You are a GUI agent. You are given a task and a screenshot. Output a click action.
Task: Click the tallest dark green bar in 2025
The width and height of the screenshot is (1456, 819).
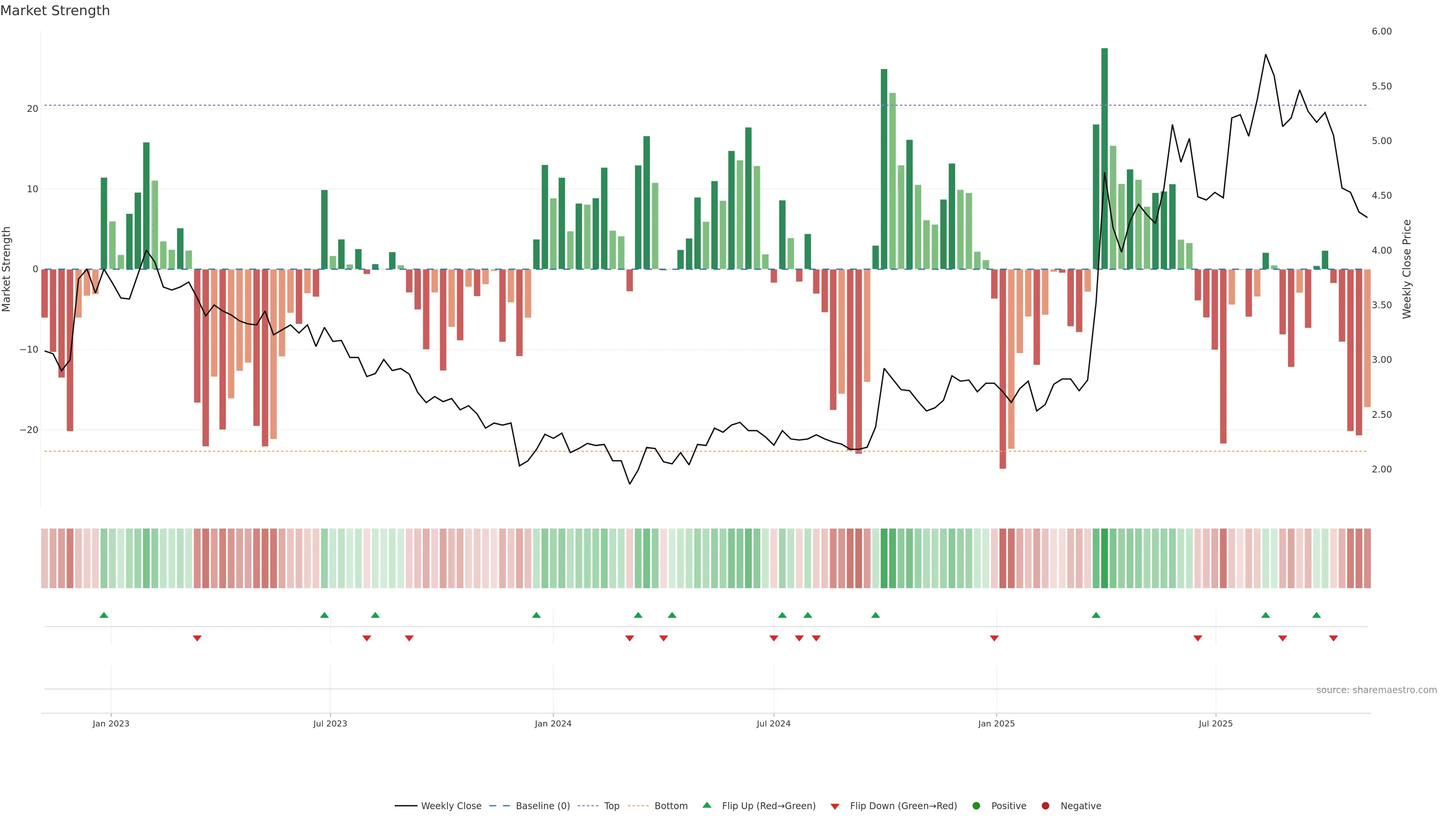1105,158
